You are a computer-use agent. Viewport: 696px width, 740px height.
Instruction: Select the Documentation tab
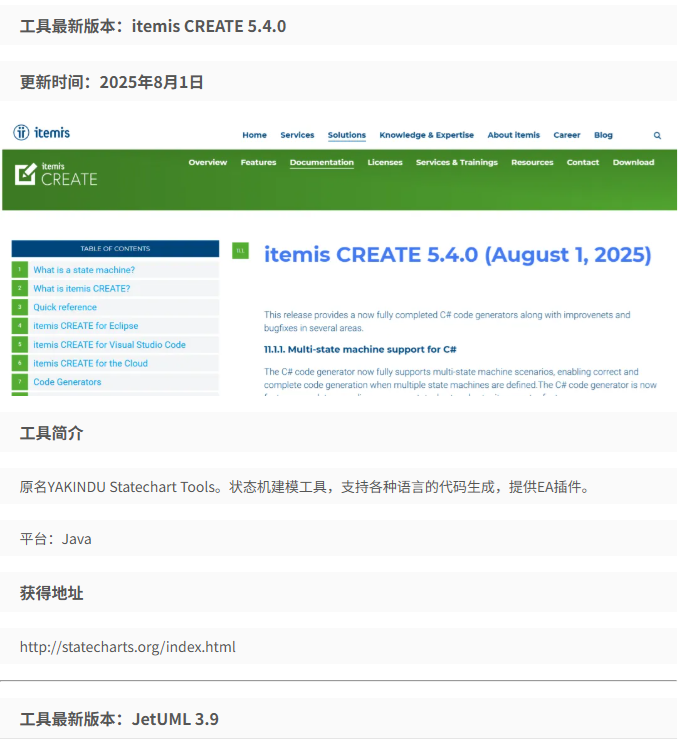coord(321,162)
